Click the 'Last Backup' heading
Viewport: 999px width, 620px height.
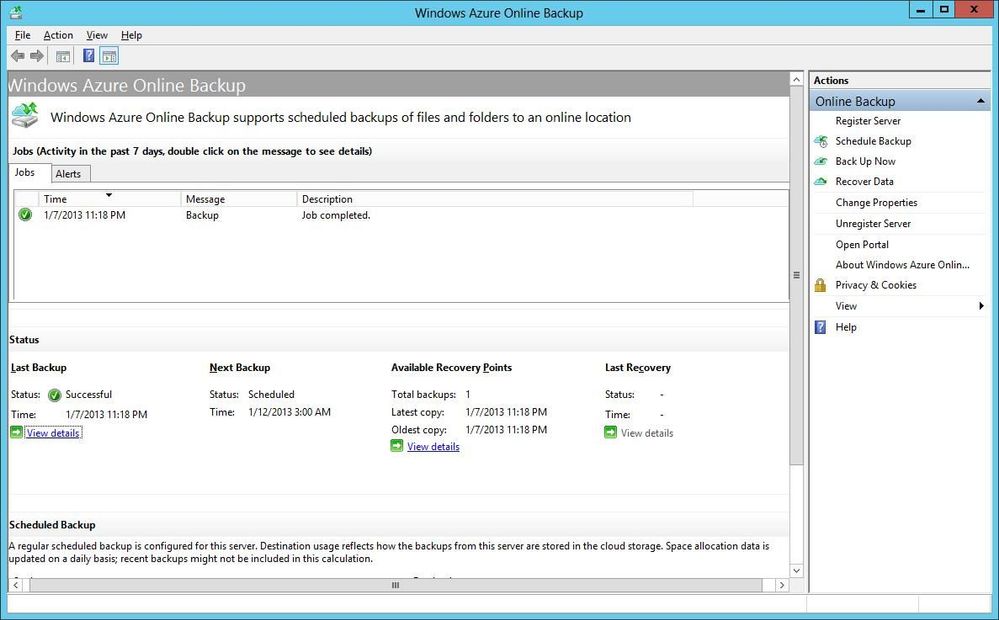pos(38,368)
